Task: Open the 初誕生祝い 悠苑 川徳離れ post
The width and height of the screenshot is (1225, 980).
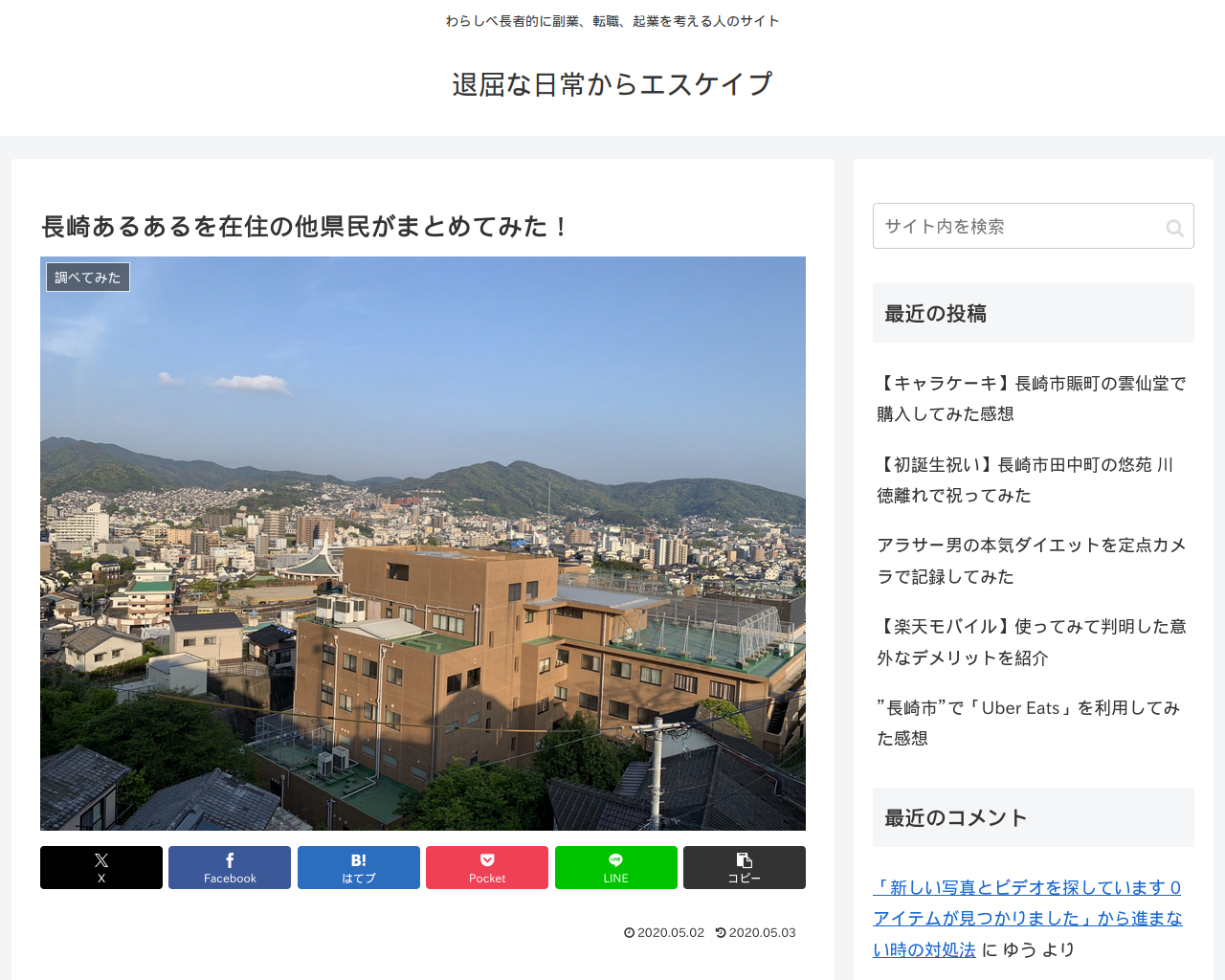Action: click(x=1032, y=479)
